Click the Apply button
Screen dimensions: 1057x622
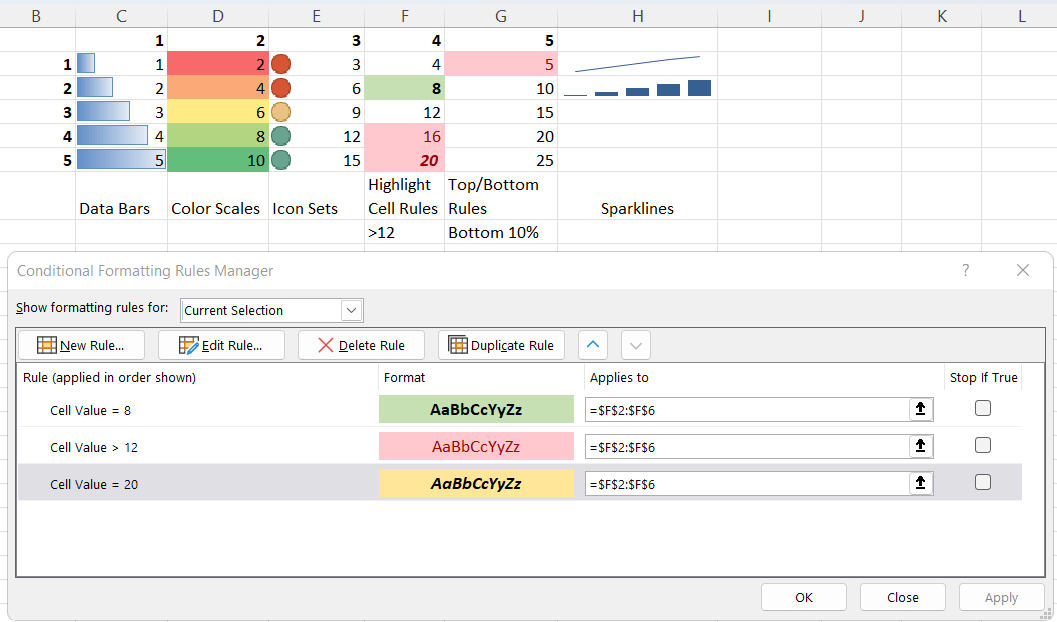(x=1001, y=597)
